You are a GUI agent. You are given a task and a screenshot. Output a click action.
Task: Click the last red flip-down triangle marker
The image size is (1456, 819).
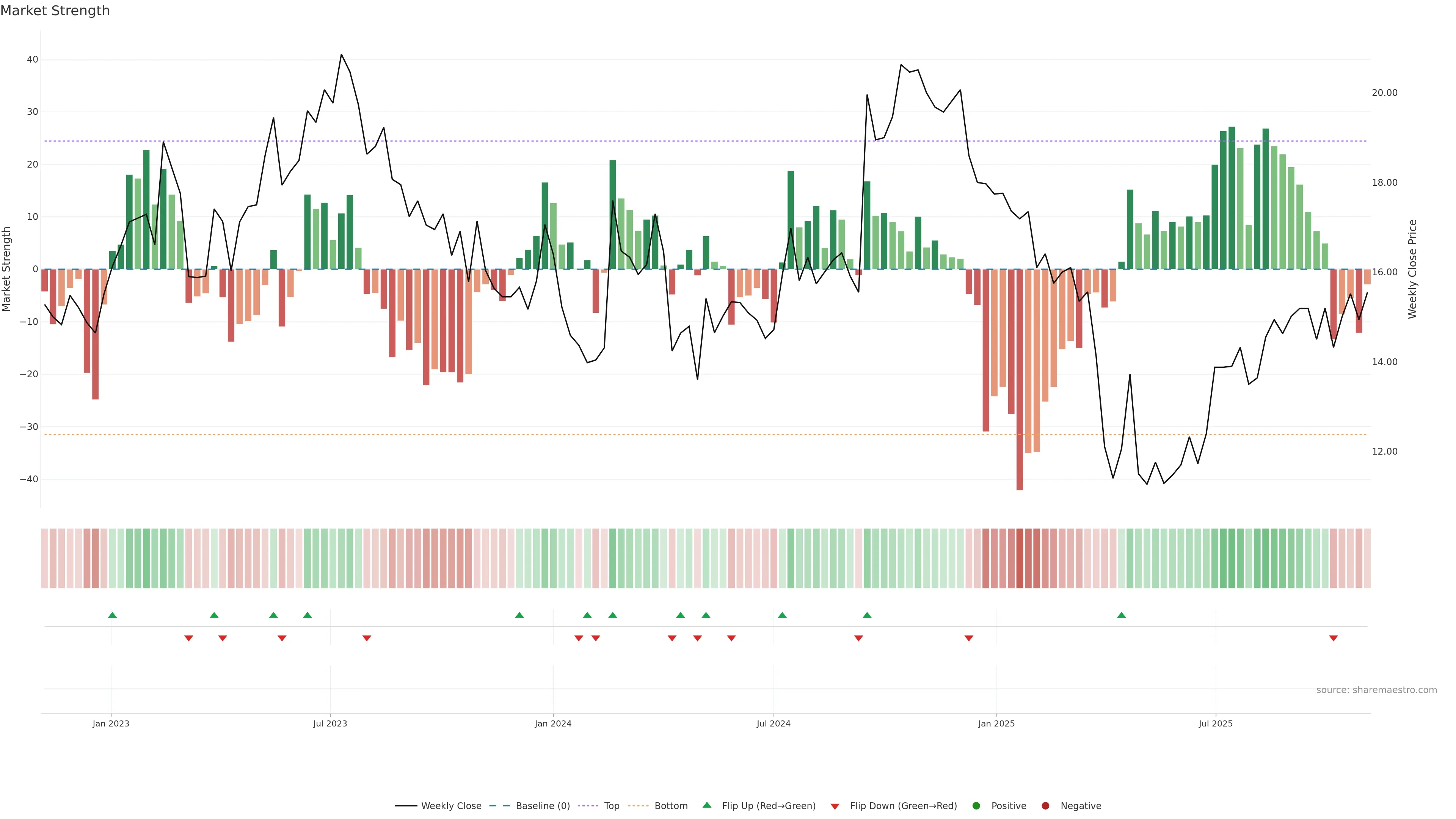pos(1334,638)
